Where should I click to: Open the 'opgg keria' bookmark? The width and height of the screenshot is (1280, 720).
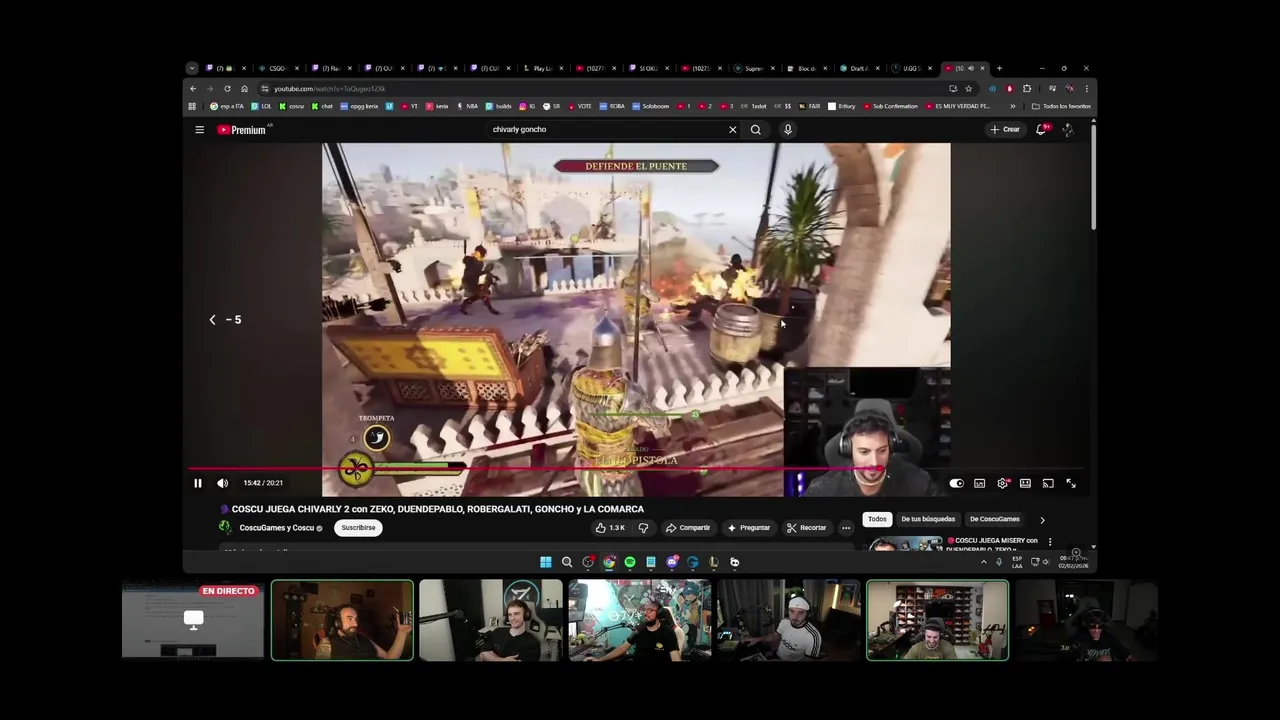[x=359, y=106]
